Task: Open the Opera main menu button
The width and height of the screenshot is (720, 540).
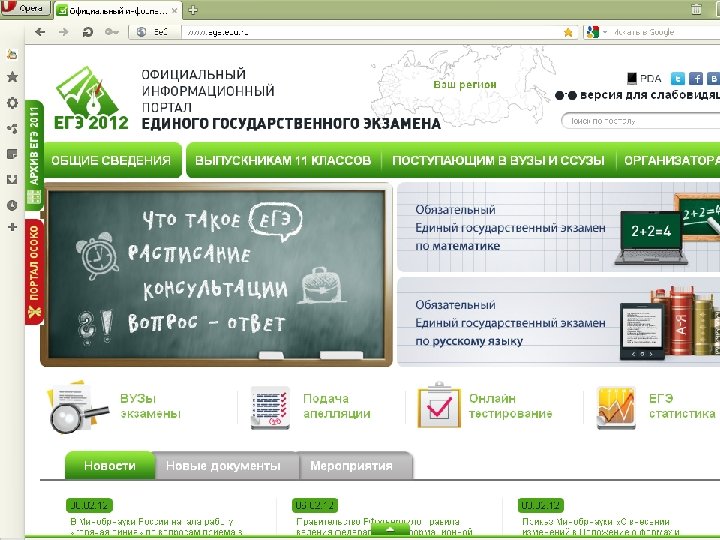Action: click(25, 8)
